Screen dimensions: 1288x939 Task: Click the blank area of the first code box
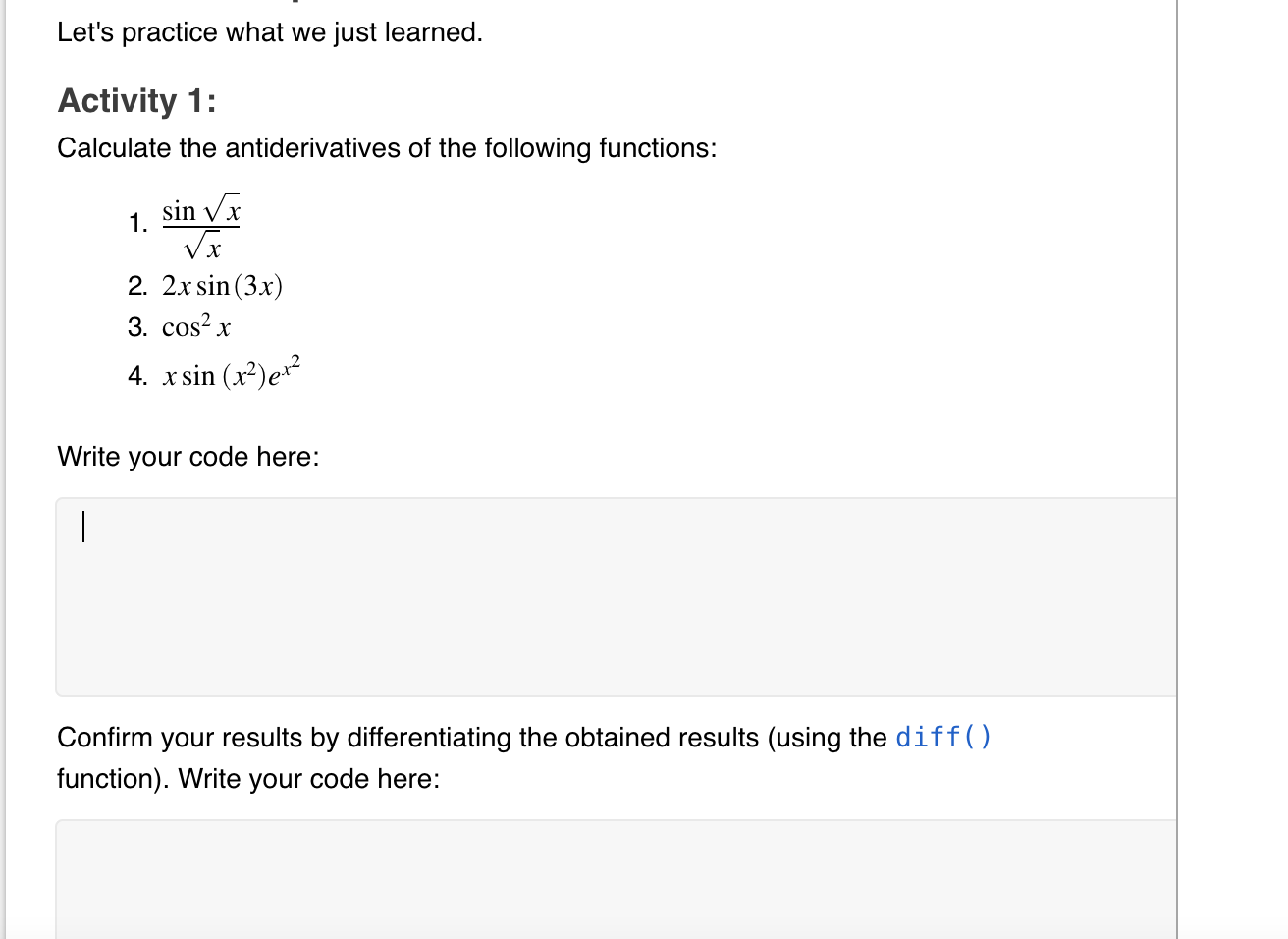[x=589, y=638]
